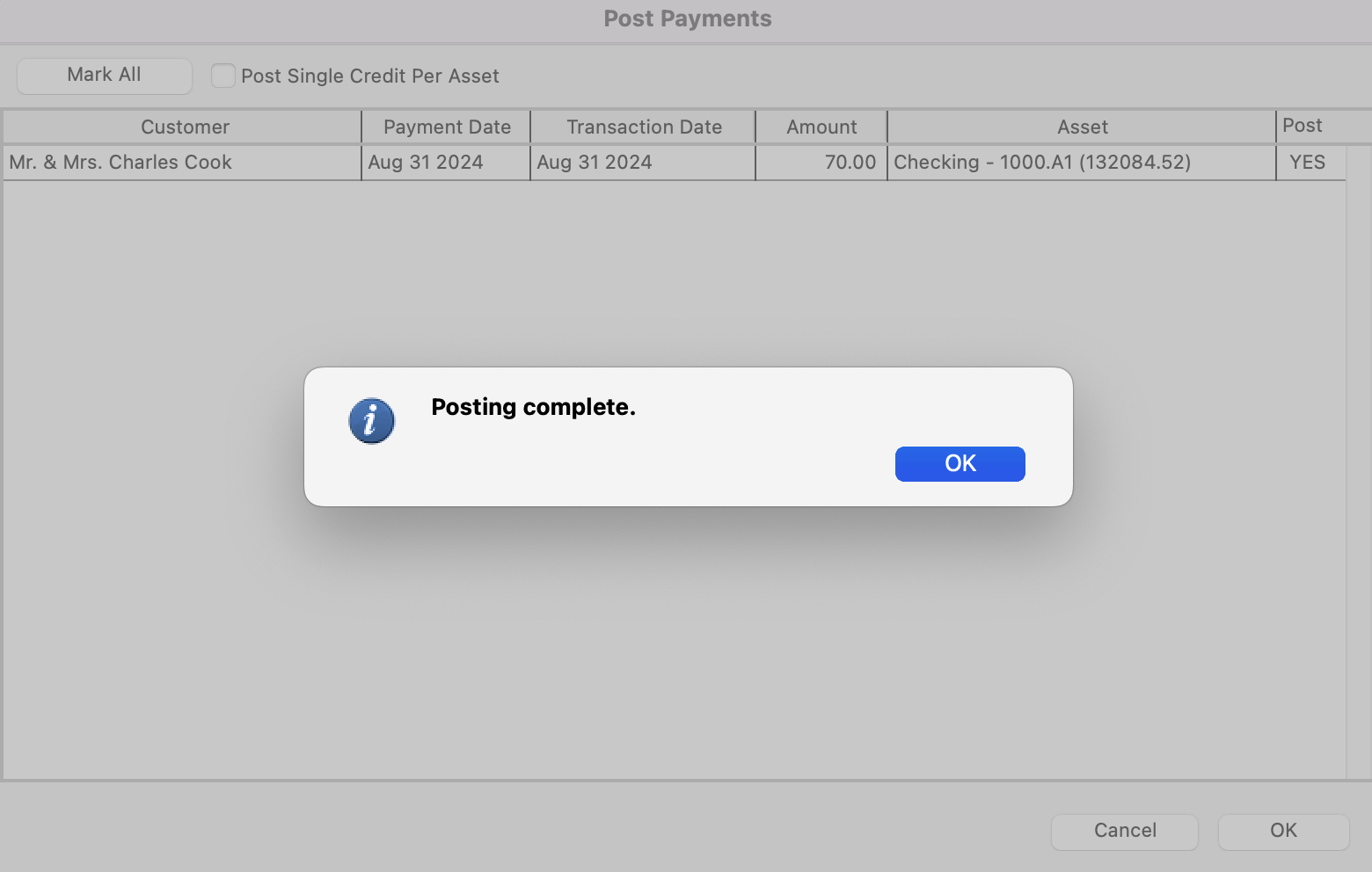The width and height of the screenshot is (1372, 872).
Task: Enable Post Single Credit Per Asset checkbox
Action: pyautogui.click(x=223, y=76)
